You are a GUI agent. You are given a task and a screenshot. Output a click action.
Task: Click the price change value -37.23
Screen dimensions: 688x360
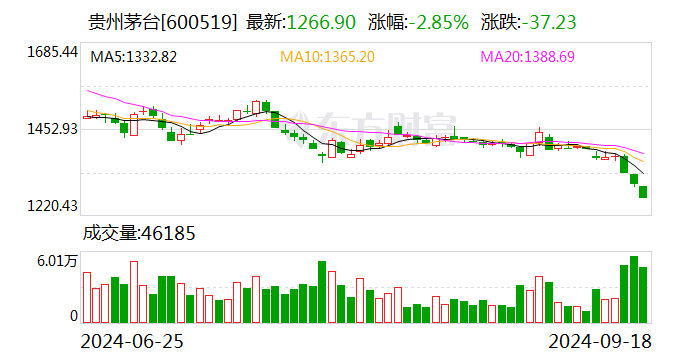pos(548,22)
